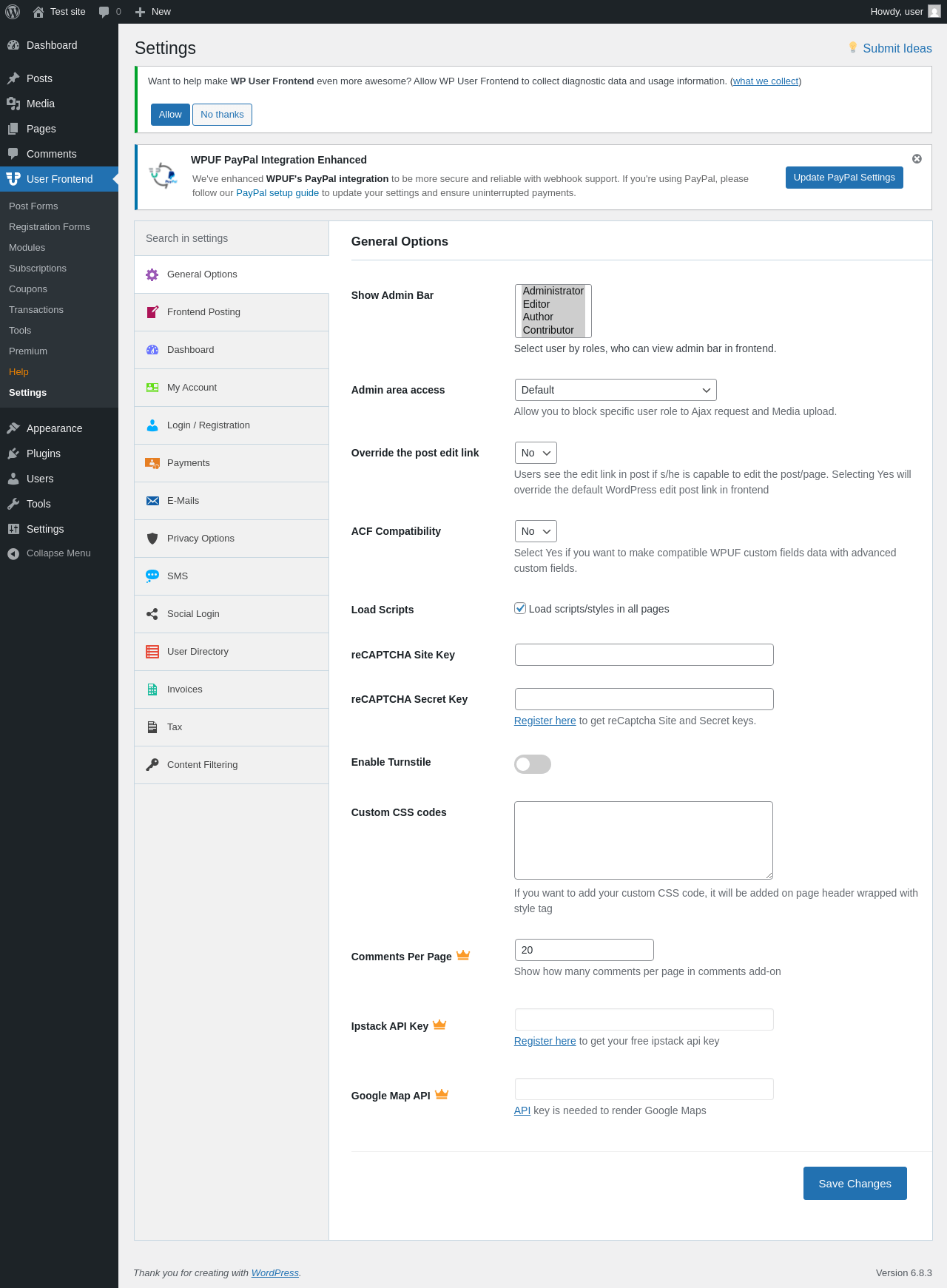Screen dimensions: 947x1288
Task: Open the comments bubble icon in admin bar
Action: coord(104,12)
